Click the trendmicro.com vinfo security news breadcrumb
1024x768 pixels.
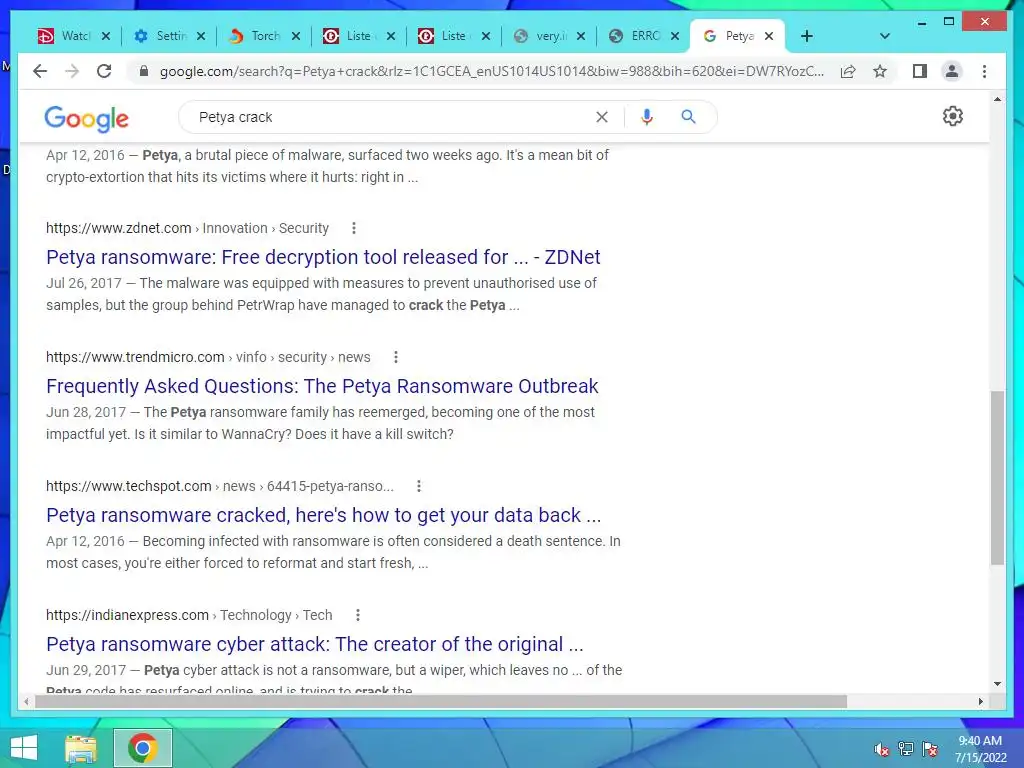[x=208, y=357]
